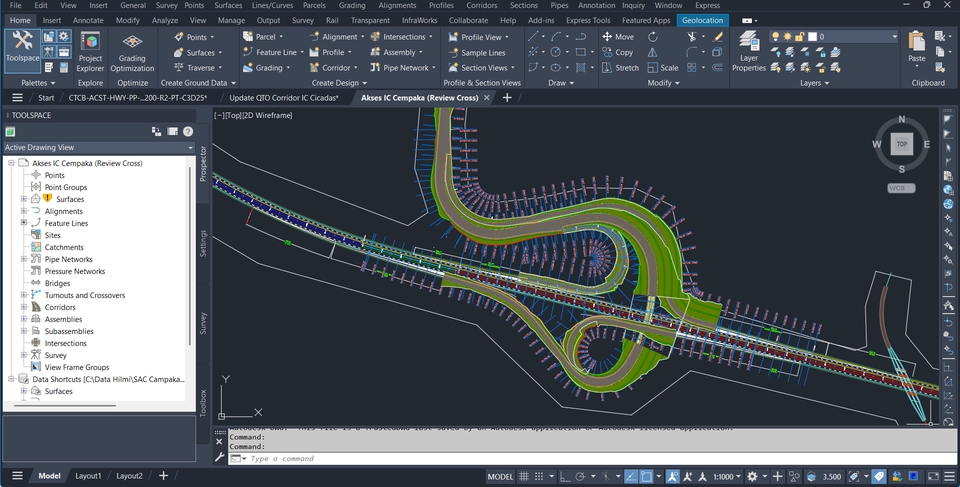Viewport: 960px width, 487px height.
Task: Open the Active Drawing View dropdown
Action: click(x=190, y=147)
